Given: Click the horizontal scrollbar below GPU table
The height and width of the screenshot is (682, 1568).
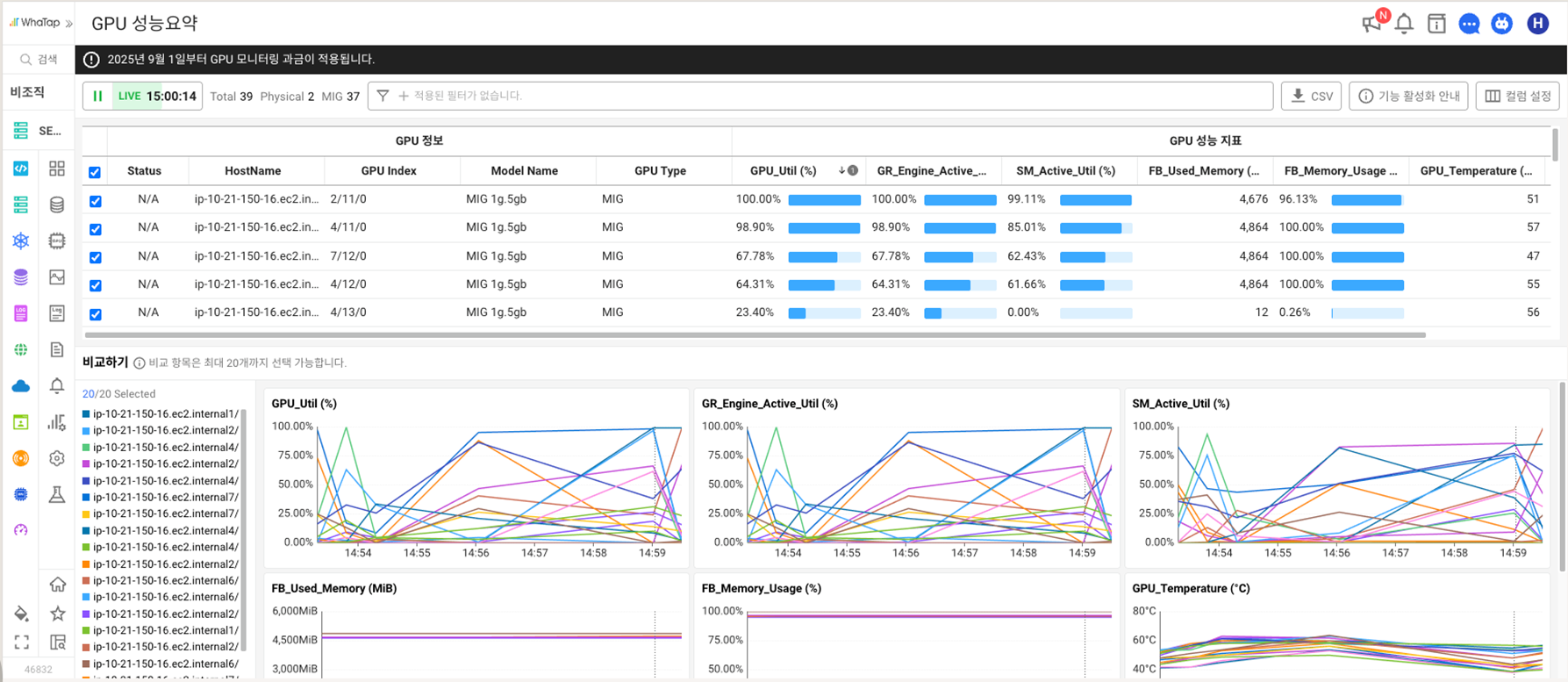Looking at the screenshot, I should point(755,334).
